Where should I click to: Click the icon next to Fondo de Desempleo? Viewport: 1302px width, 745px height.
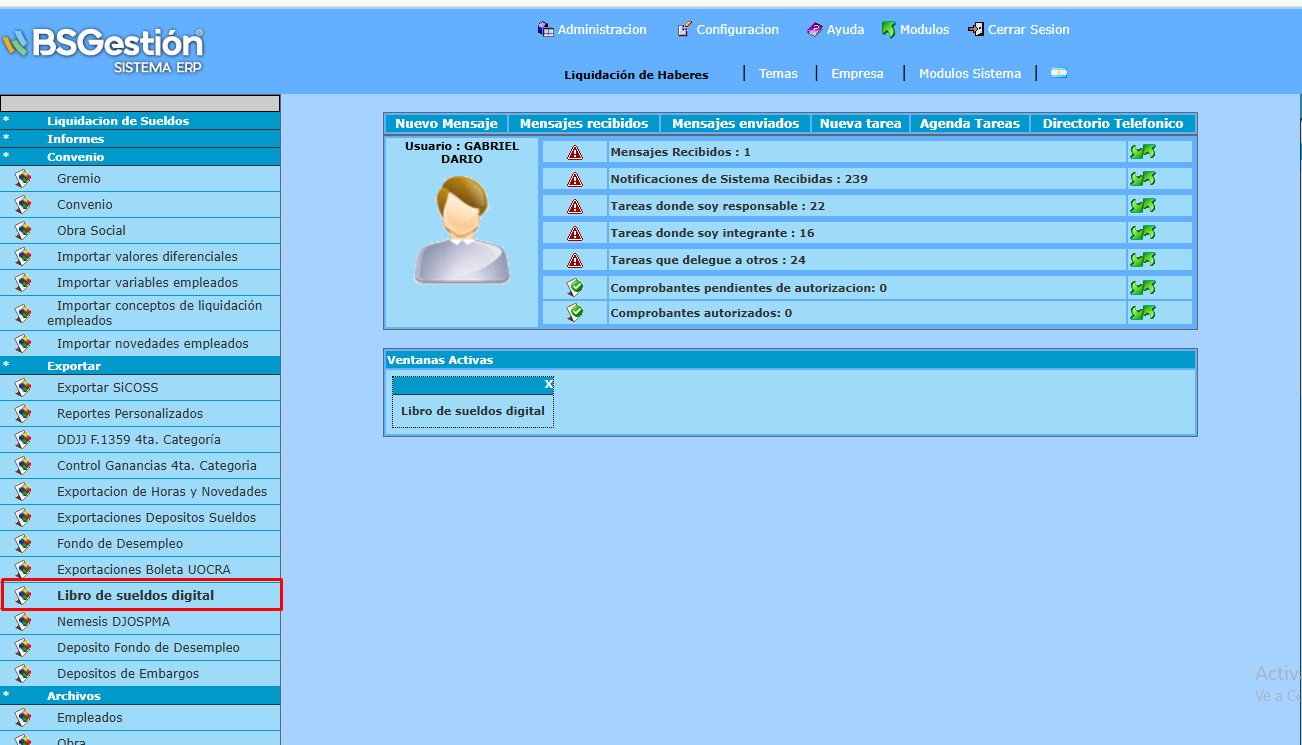point(23,544)
